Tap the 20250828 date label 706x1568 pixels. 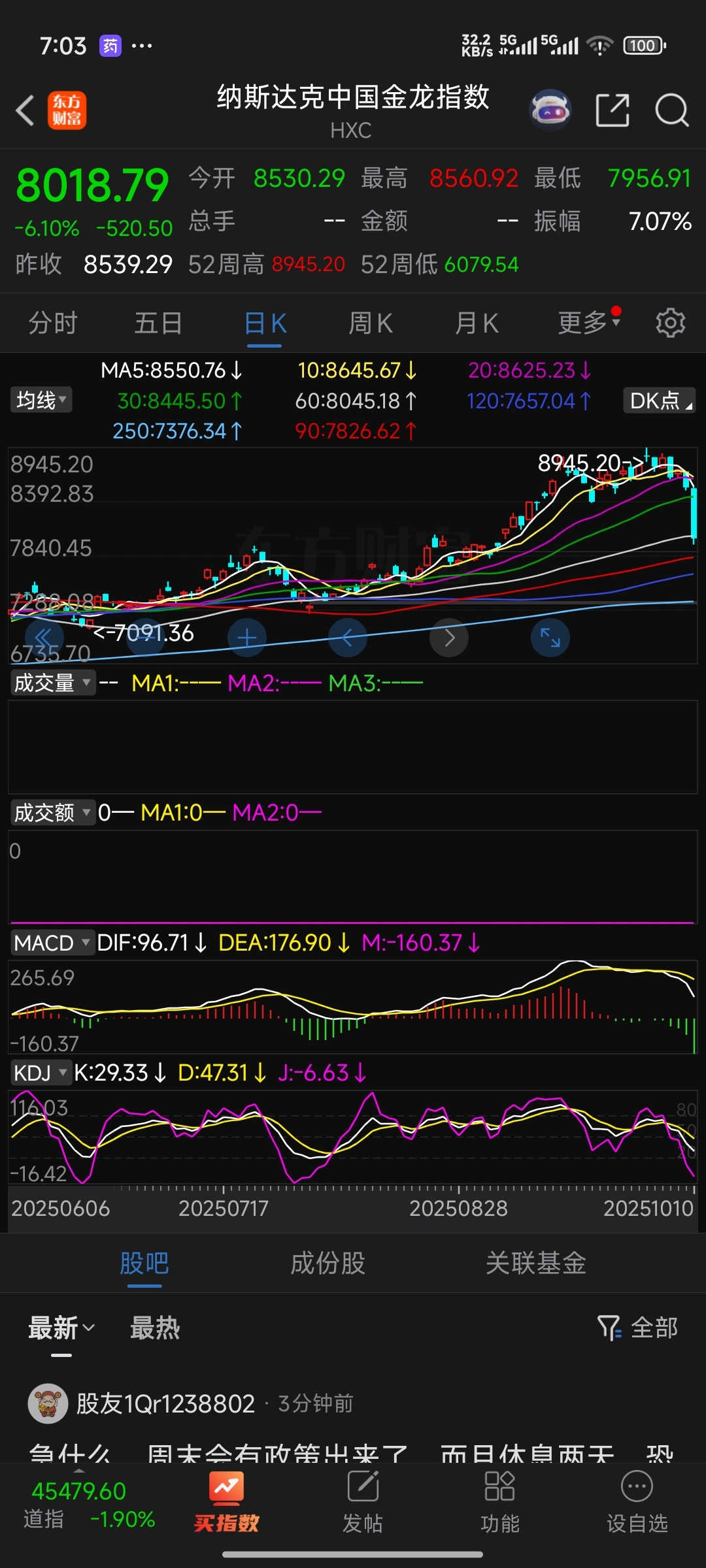click(458, 1208)
